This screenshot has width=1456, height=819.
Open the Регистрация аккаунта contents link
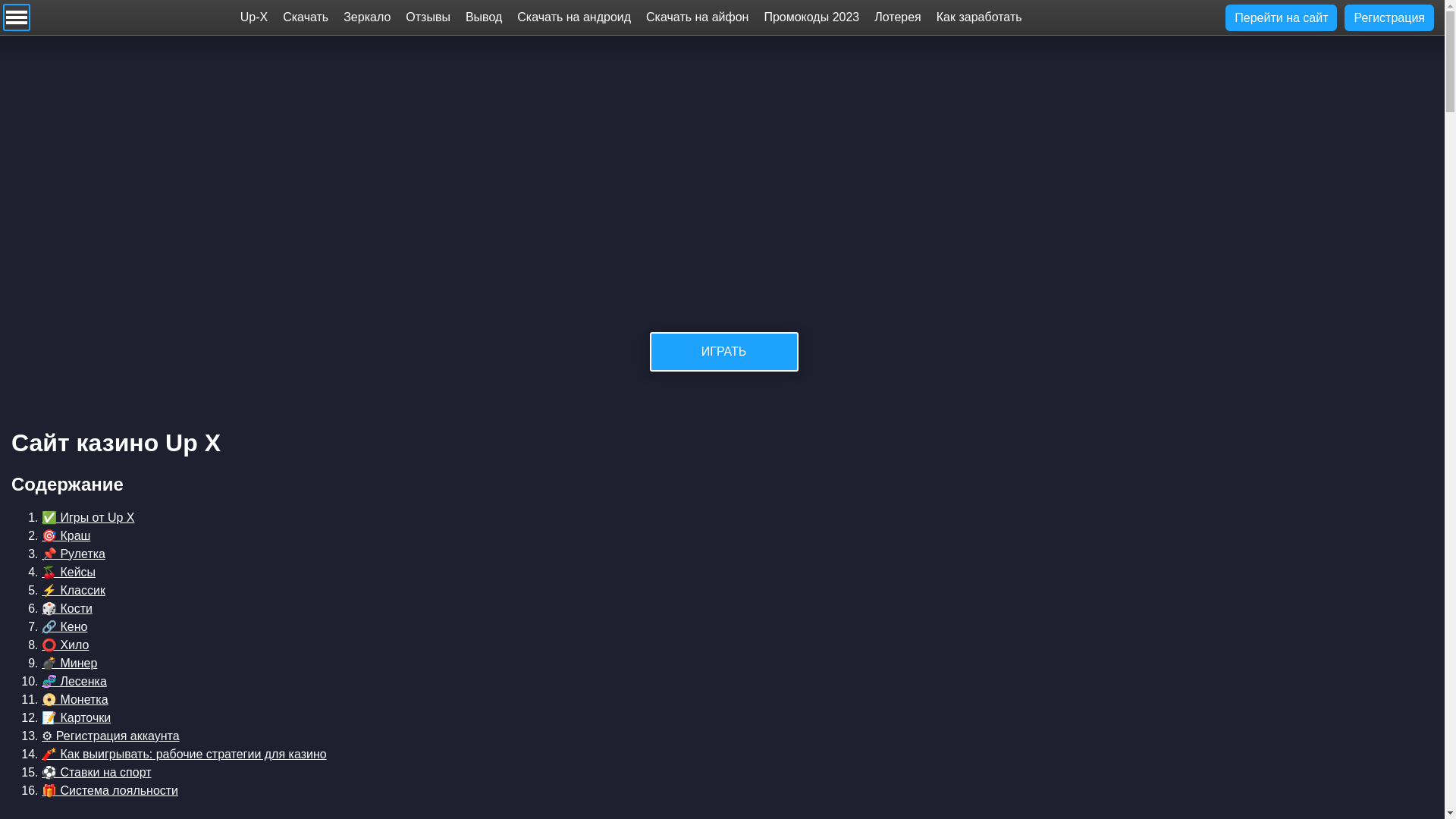click(x=111, y=736)
